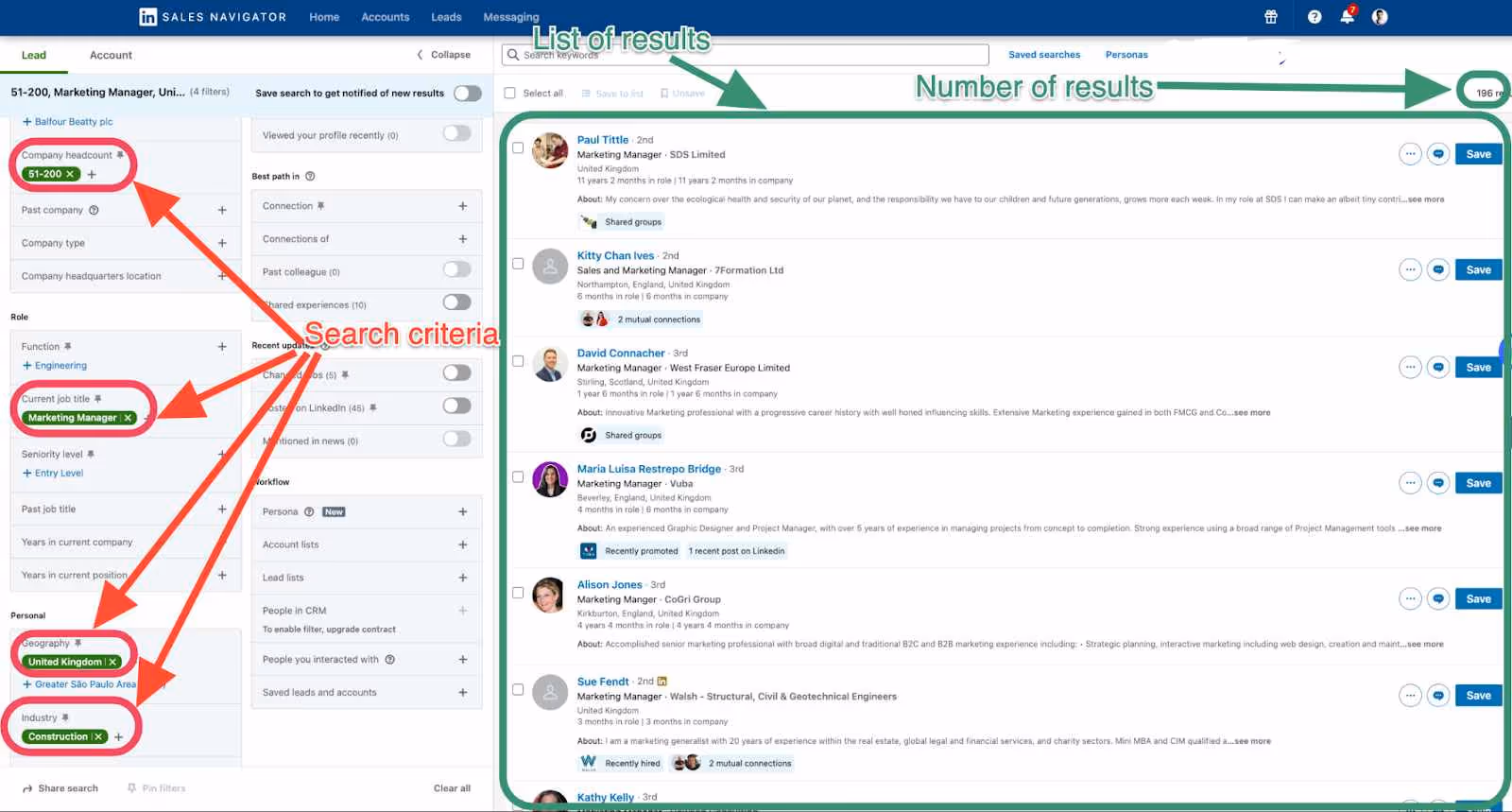This screenshot has width=1512, height=812.
Task: Message Maria Luisa Restrepo Bridge via chat icon
Action: coord(1438,483)
